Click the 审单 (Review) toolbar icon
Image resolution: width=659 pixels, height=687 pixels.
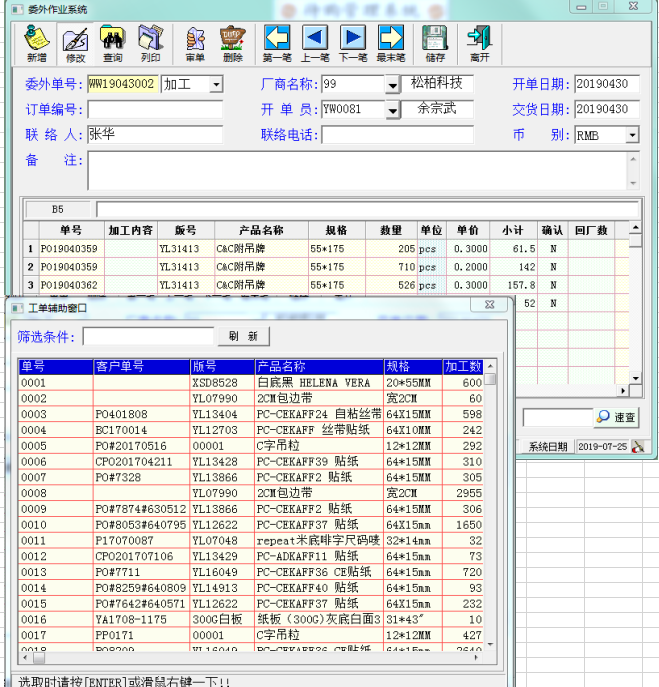(195, 44)
